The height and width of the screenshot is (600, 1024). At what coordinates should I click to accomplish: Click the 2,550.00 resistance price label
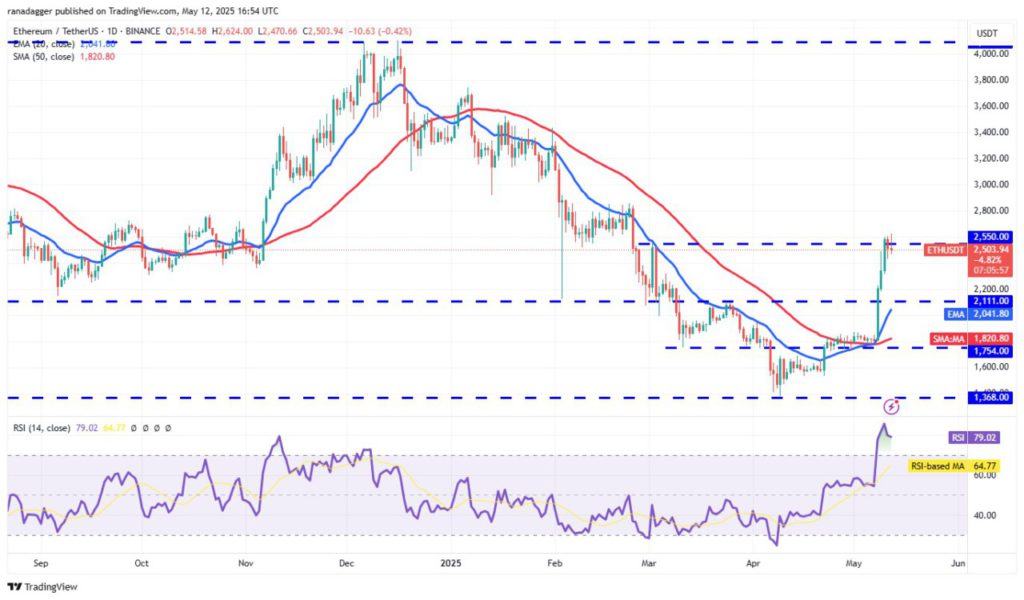pyautogui.click(x=991, y=236)
